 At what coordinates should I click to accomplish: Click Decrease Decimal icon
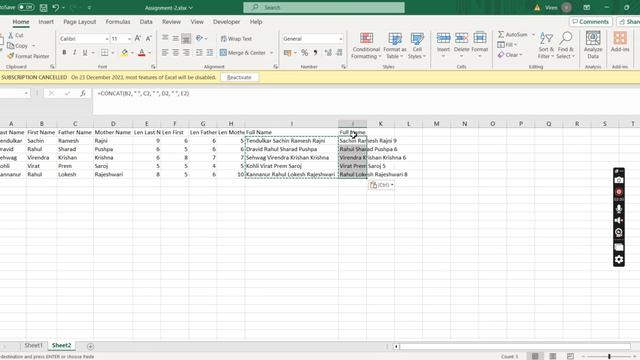click(x=339, y=53)
